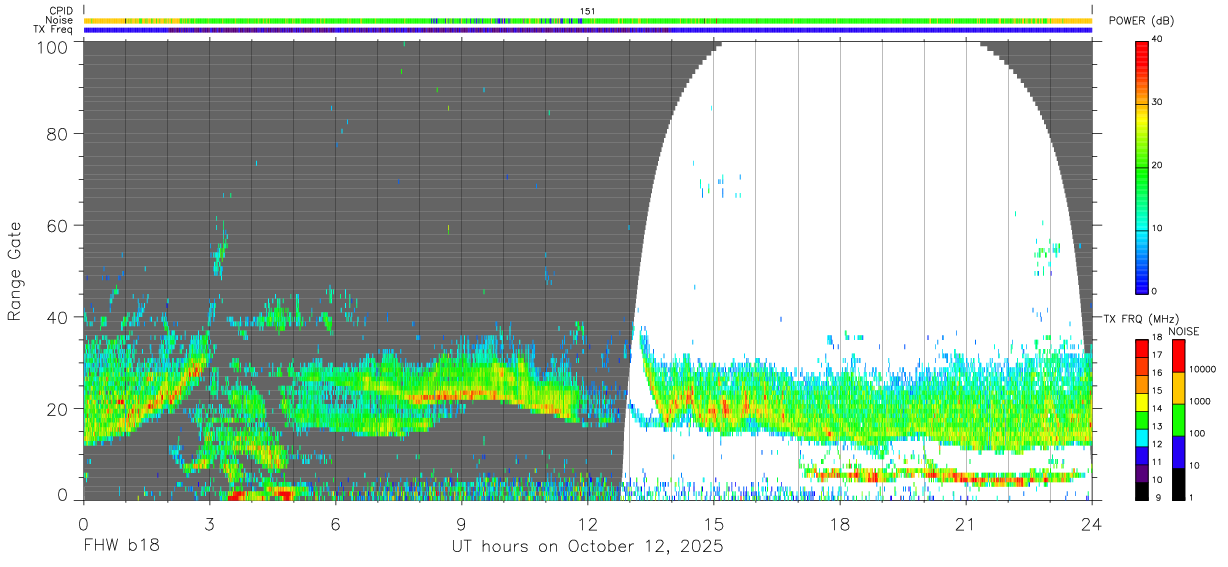Click the purple 10-11 MHz TX FRQ swatch
Viewport: 1228px width, 567px height.
click(x=1142, y=473)
